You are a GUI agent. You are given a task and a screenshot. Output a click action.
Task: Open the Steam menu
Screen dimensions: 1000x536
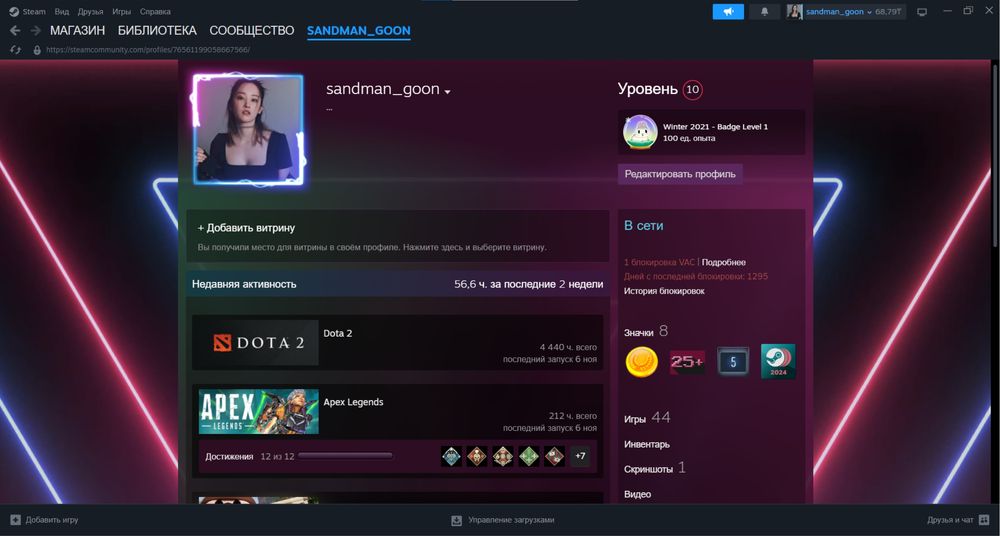click(34, 11)
